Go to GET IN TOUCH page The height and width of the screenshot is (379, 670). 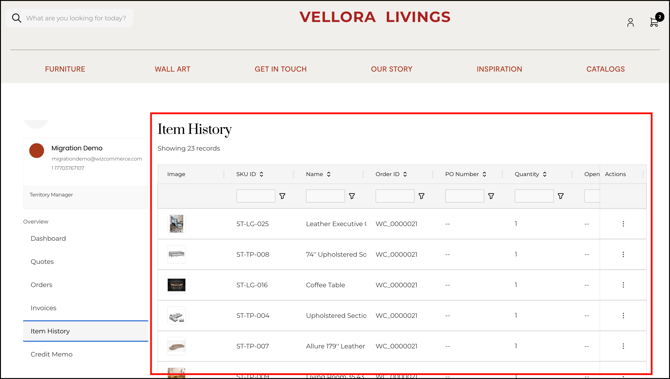click(281, 69)
